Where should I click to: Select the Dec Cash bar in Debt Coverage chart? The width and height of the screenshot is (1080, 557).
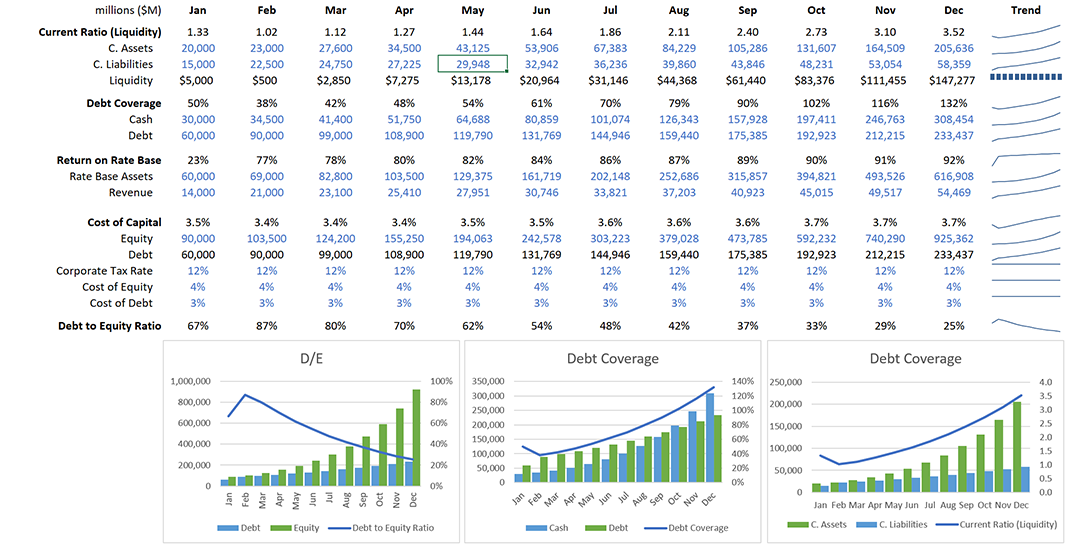point(710,438)
